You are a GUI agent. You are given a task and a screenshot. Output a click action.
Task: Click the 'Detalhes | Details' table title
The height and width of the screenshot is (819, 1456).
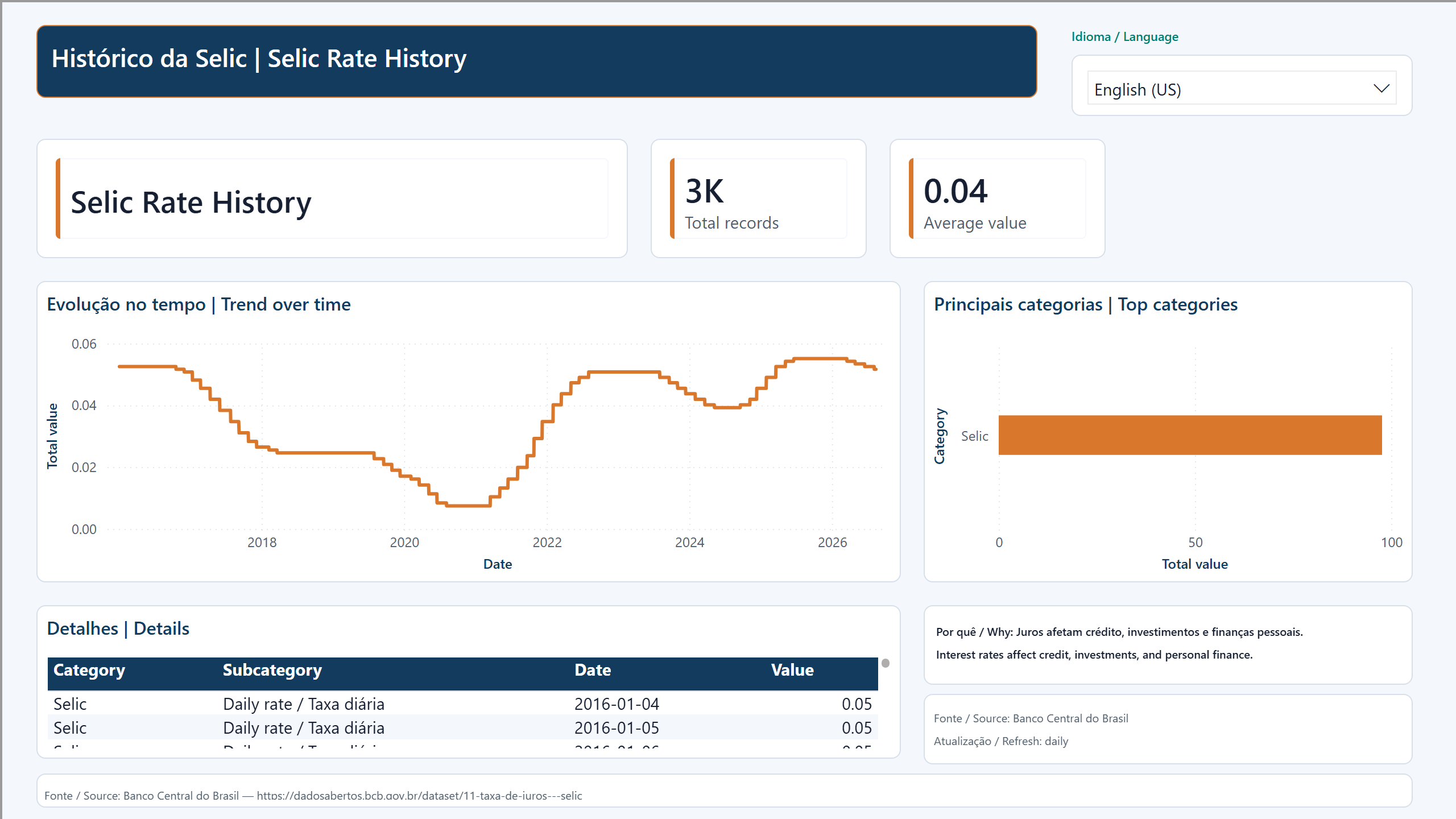[x=118, y=628]
